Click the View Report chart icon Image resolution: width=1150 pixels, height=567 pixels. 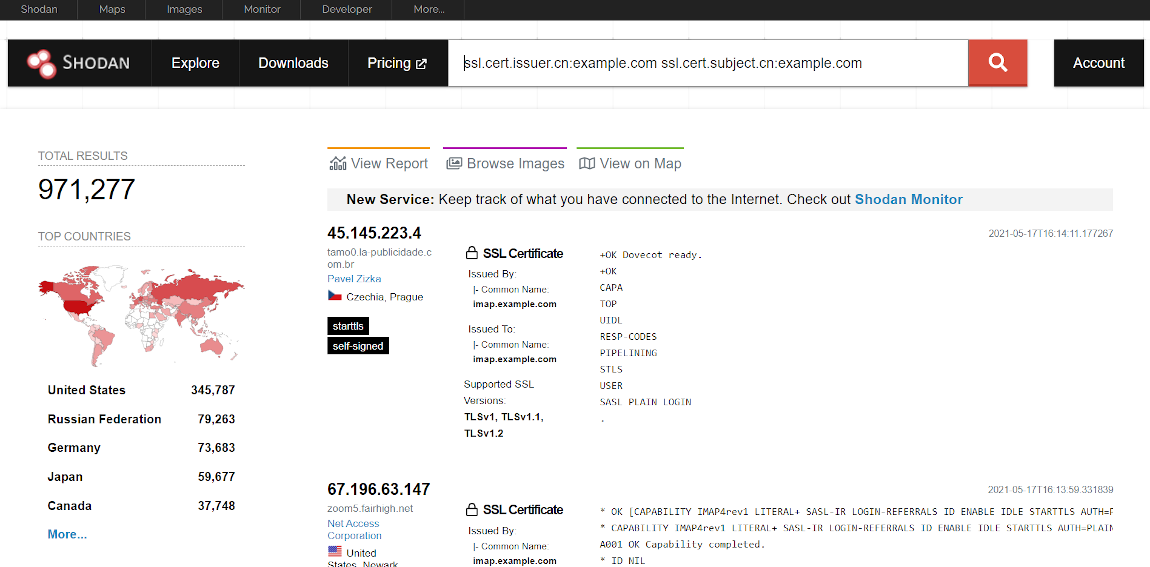tap(337, 164)
